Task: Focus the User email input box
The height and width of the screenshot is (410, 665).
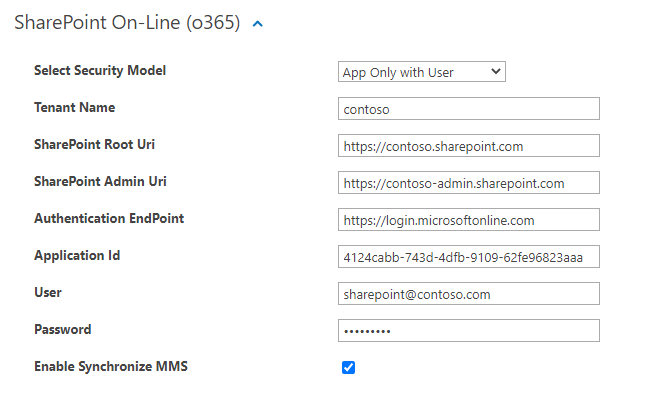Action: click(468, 294)
